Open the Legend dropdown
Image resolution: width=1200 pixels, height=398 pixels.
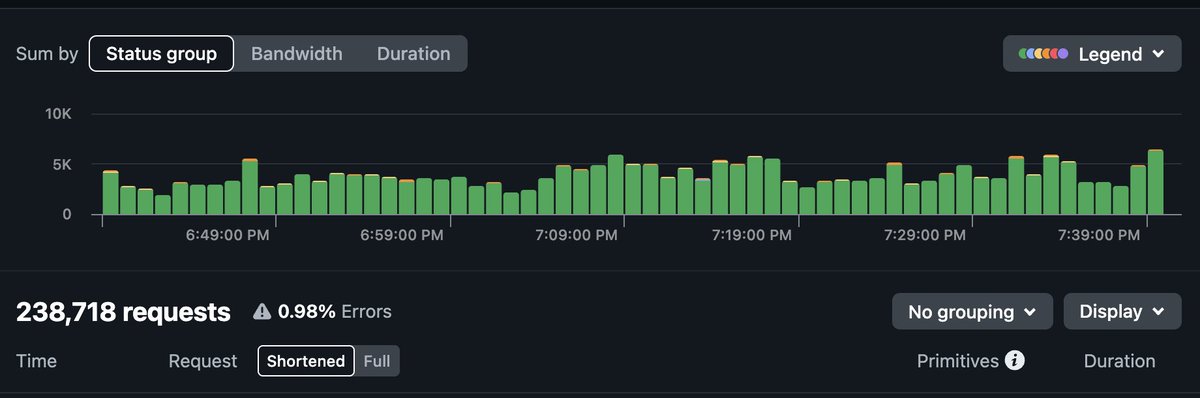(1092, 54)
